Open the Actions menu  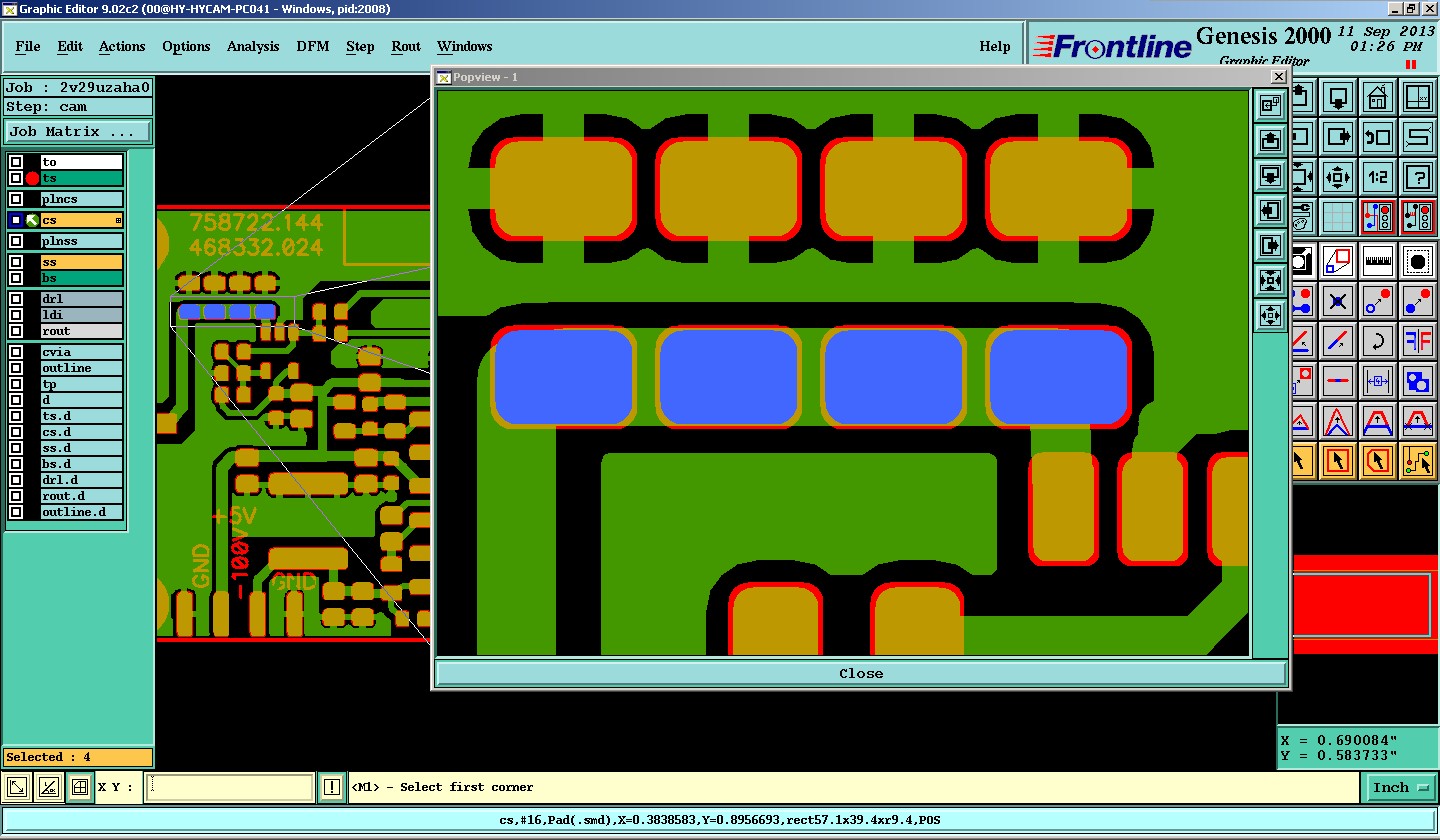click(x=122, y=46)
